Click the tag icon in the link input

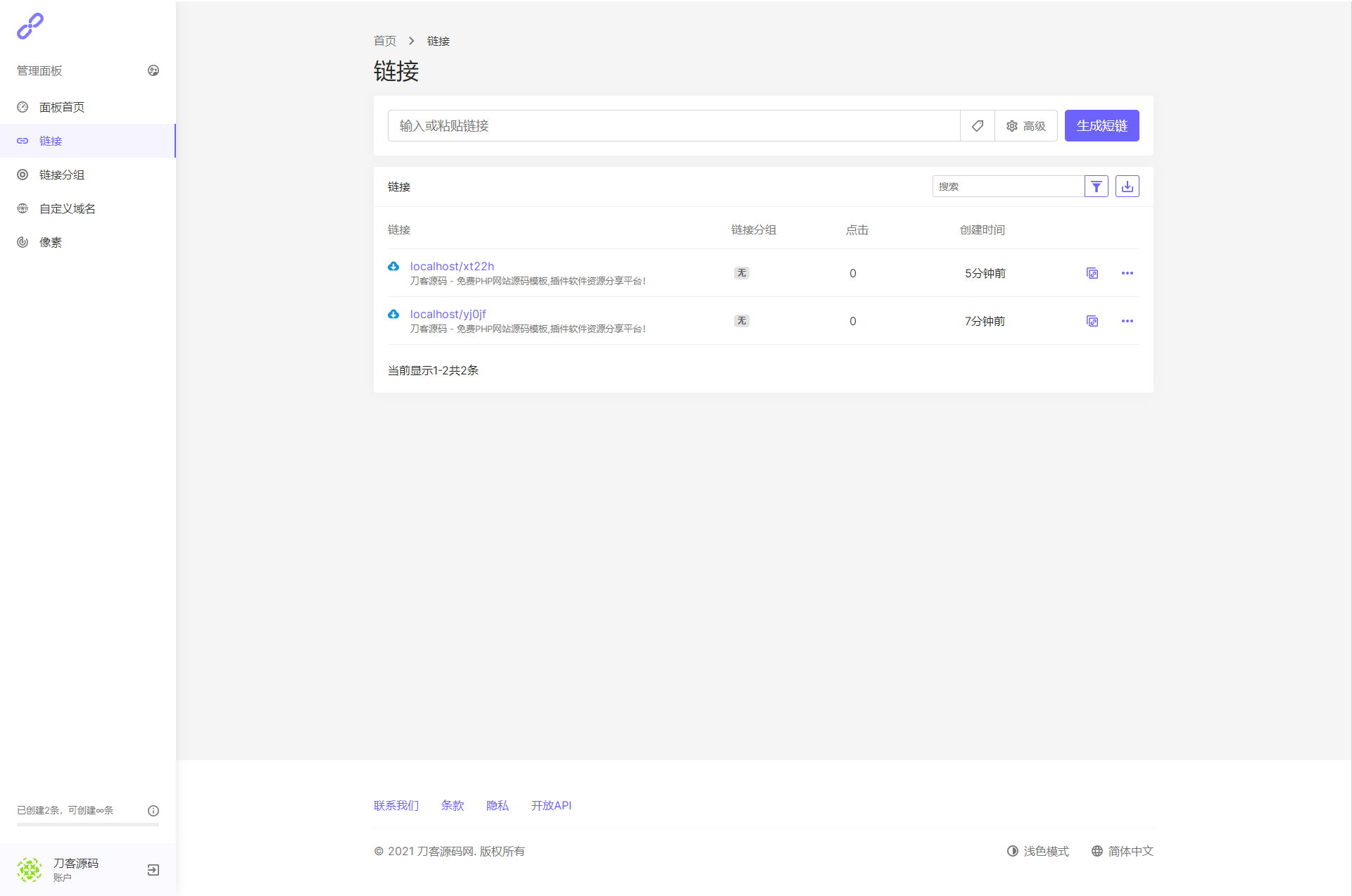click(x=978, y=126)
